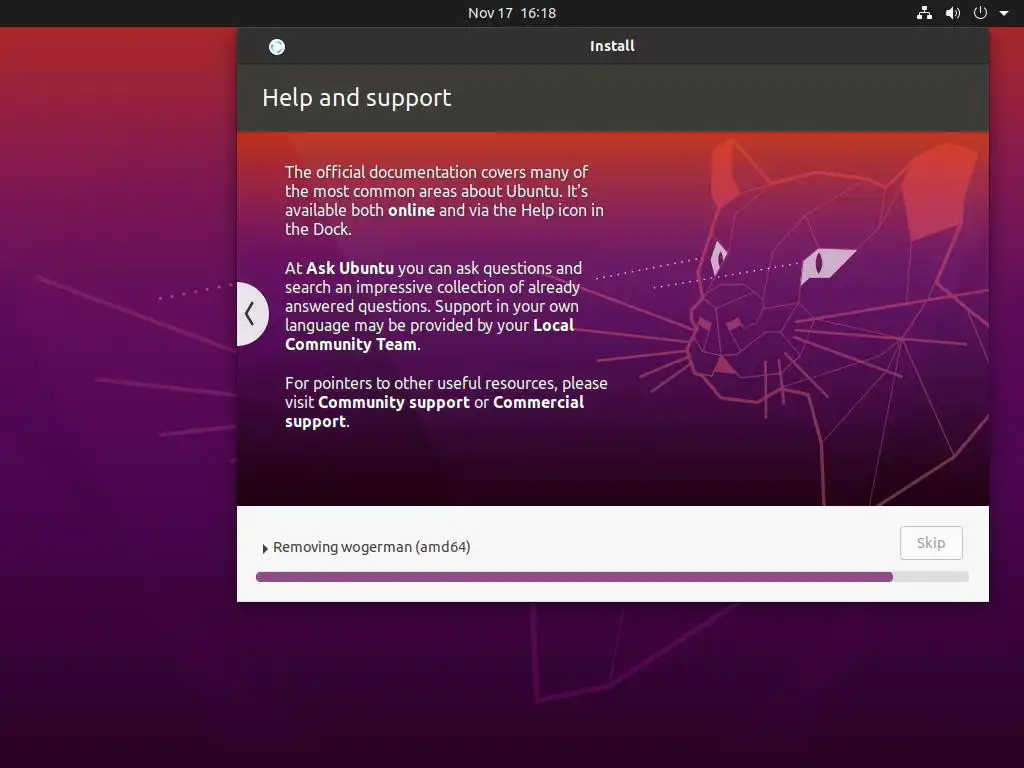Image resolution: width=1024 pixels, height=768 pixels.
Task: Follow the Ask Ubuntu link
Action: point(350,268)
